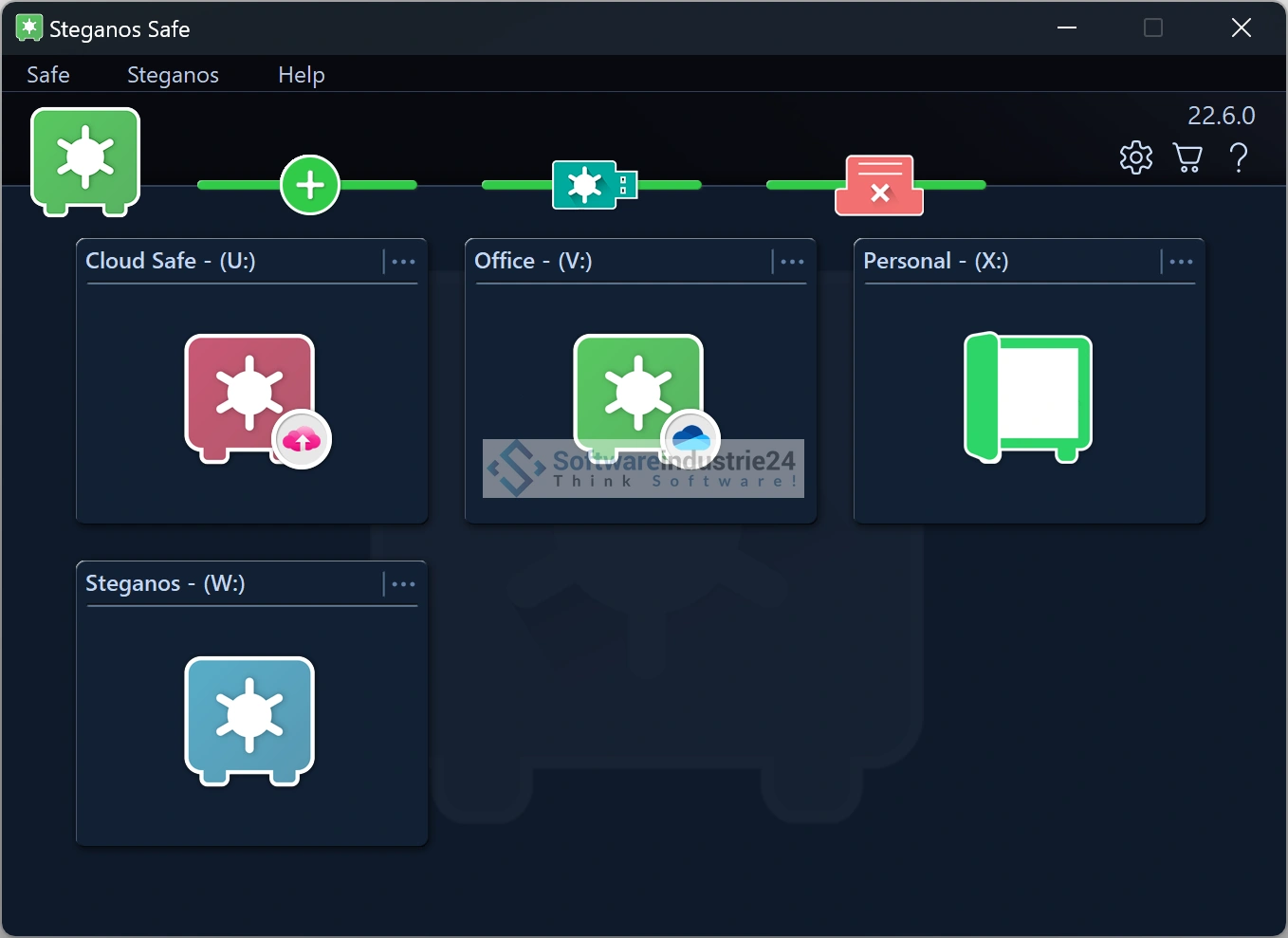Maximize the Steganos Safe window

coord(1153,28)
